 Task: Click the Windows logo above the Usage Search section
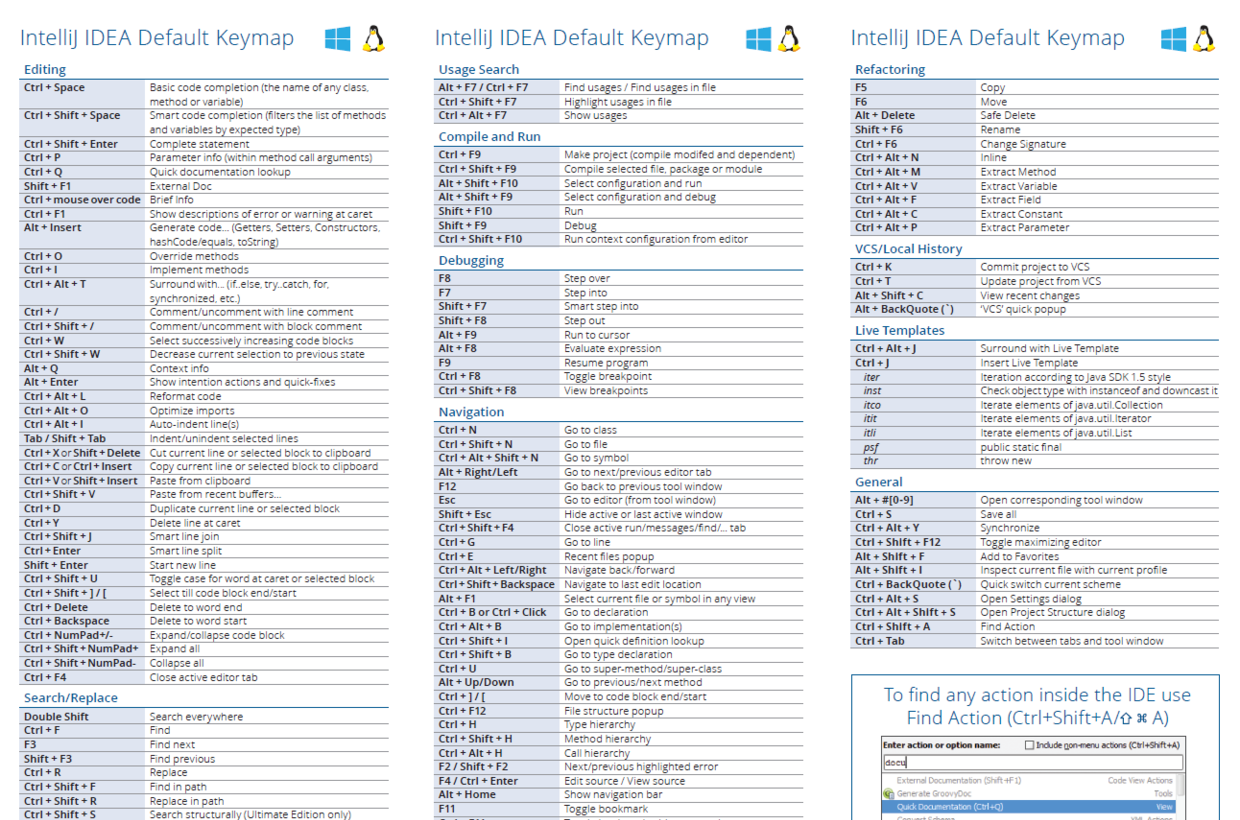pos(759,39)
